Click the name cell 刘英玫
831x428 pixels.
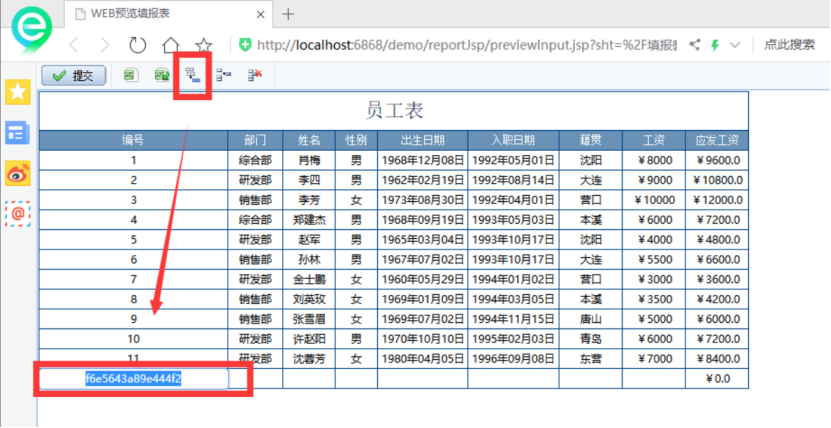(x=309, y=299)
